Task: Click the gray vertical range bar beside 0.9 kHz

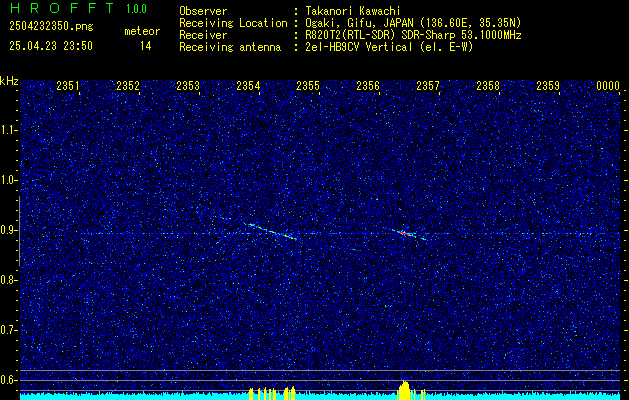Action: (x=19, y=231)
